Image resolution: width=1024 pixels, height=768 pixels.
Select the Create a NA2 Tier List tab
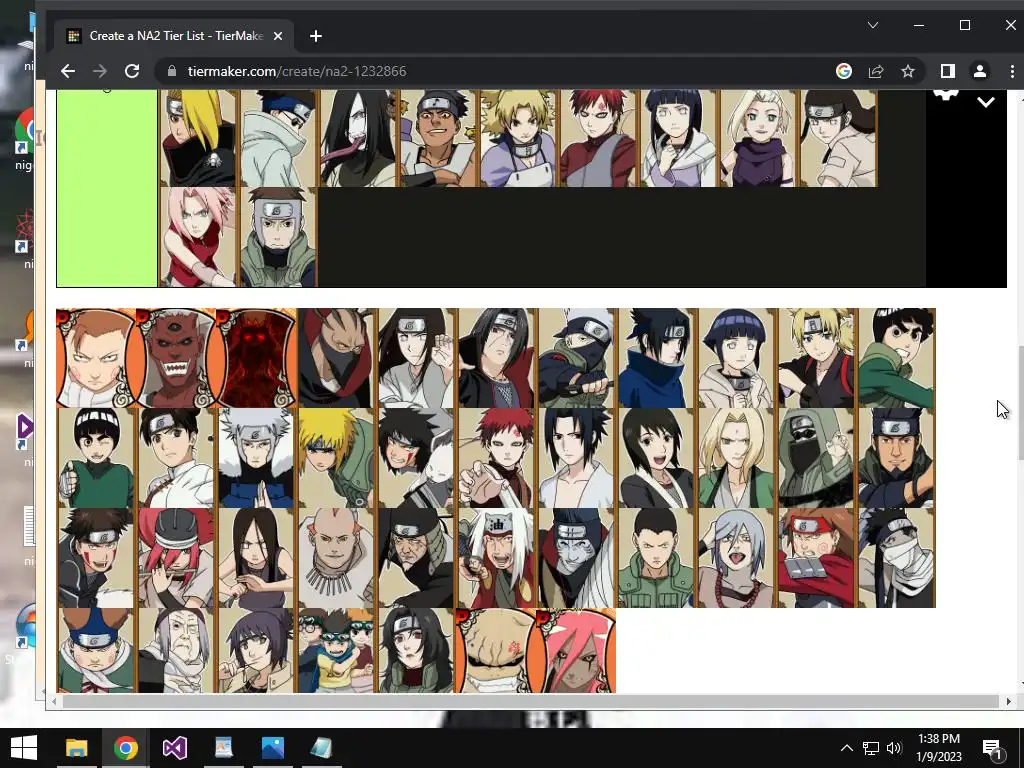pos(174,36)
